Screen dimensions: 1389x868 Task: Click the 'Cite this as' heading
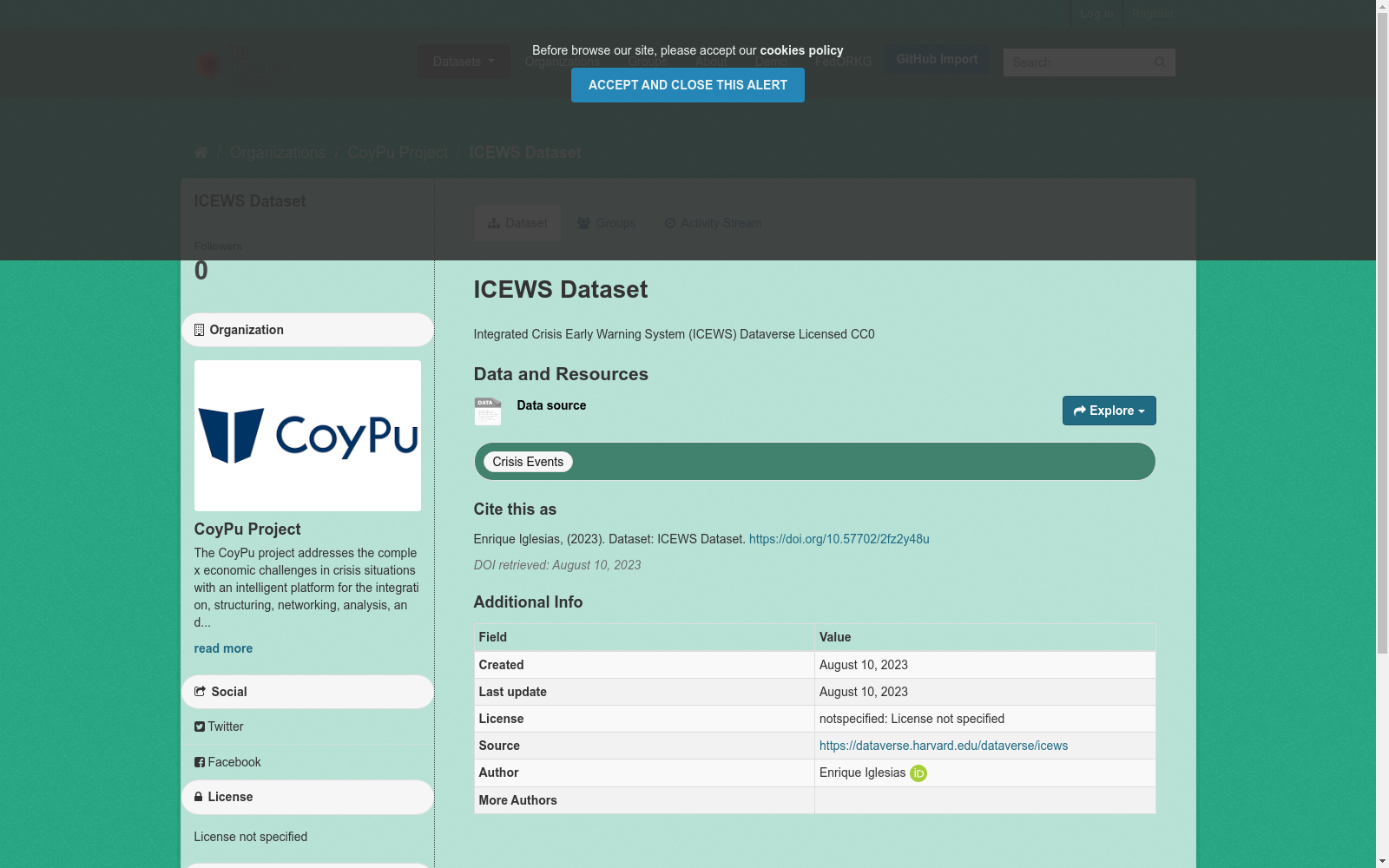coord(515,510)
